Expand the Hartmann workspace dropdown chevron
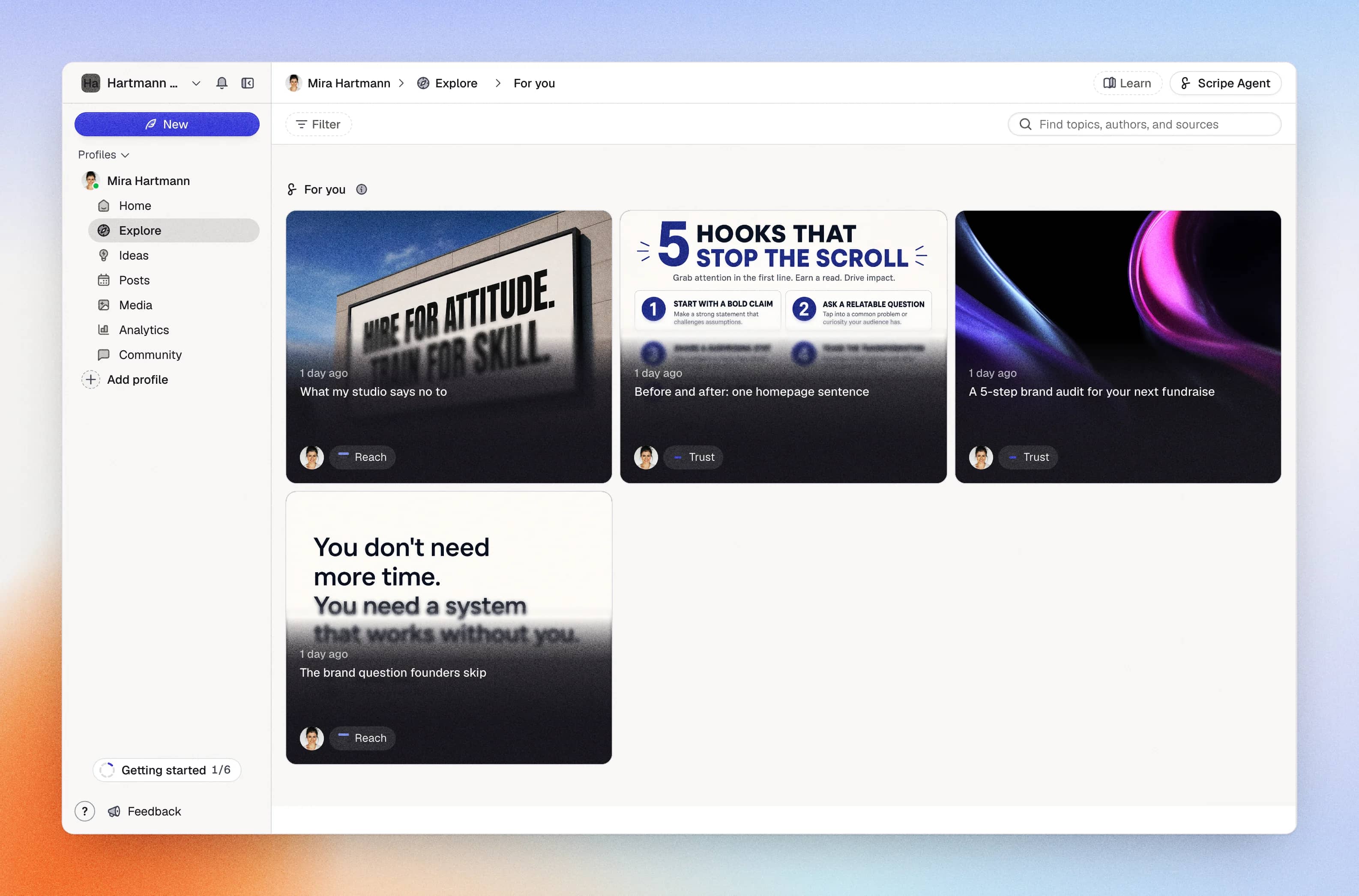 tap(196, 83)
